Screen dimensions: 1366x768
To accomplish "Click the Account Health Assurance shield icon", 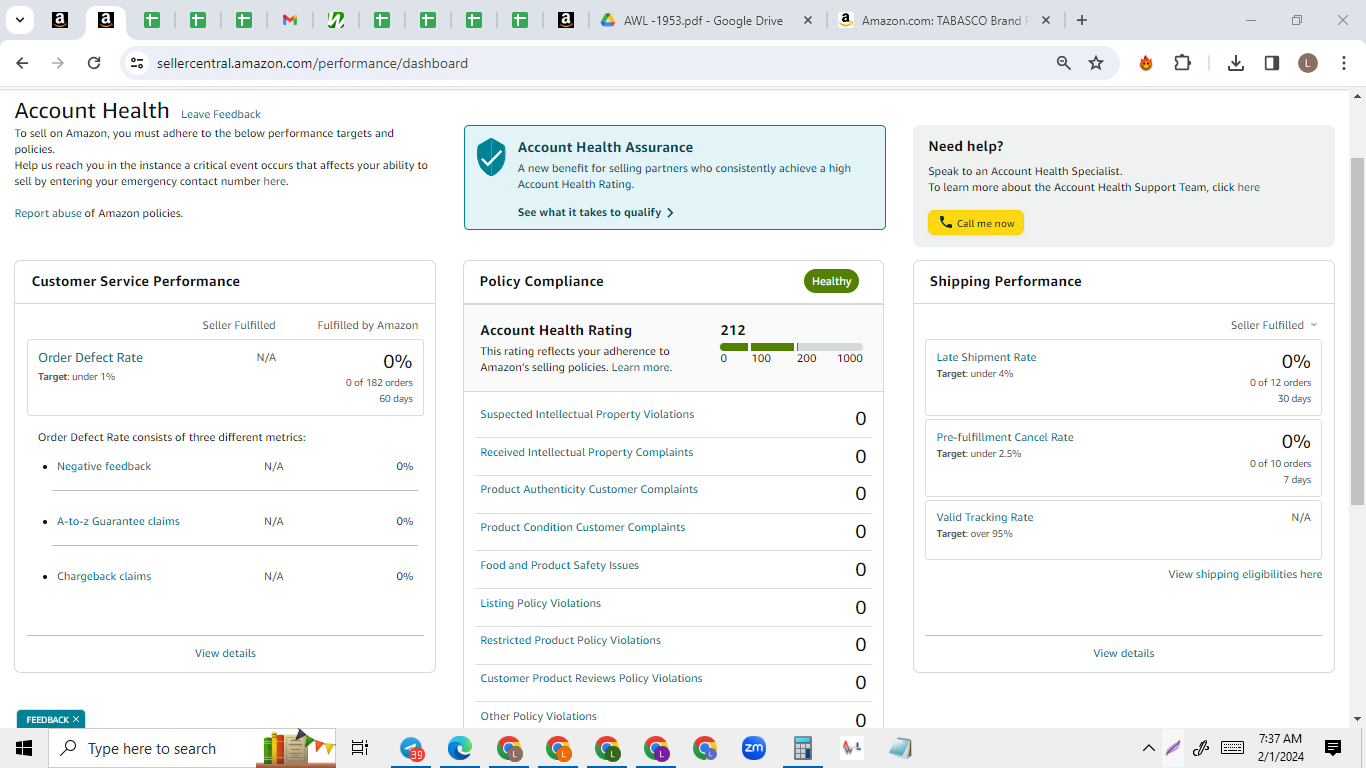I will [491, 157].
